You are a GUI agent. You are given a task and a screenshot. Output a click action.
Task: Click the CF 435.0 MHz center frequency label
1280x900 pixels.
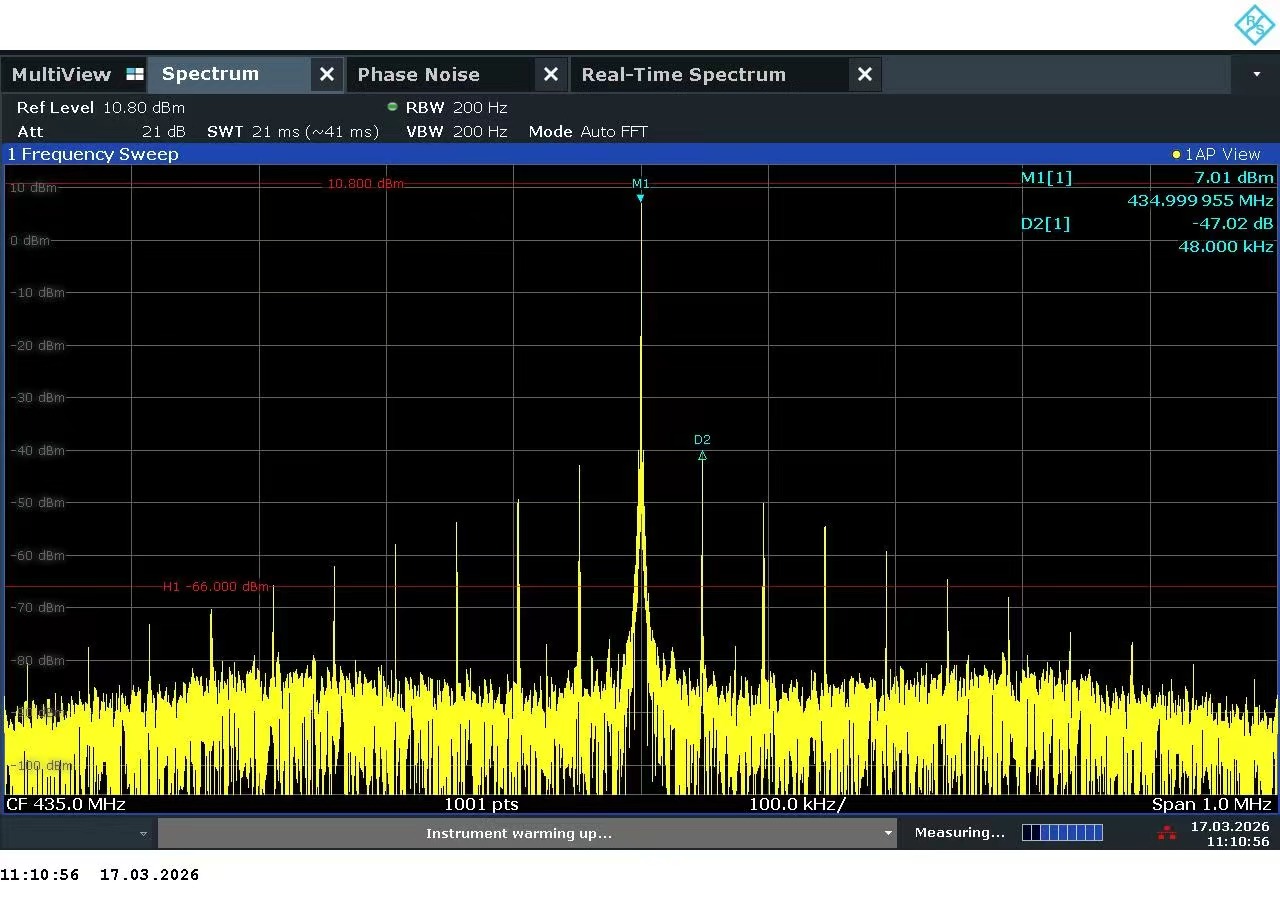(x=66, y=804)
